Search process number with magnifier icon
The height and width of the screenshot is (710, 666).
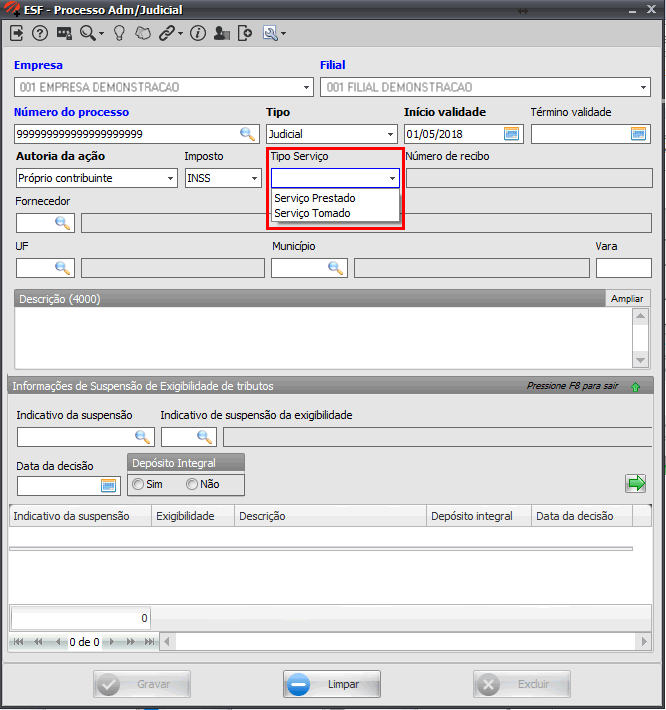(x=247, y=134)
